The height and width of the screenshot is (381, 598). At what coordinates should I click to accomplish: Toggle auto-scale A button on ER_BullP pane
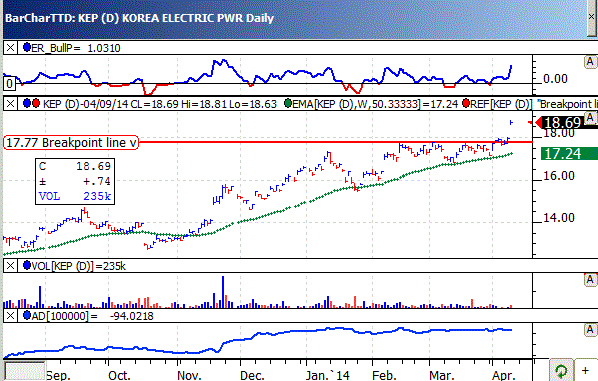(590, 62)
